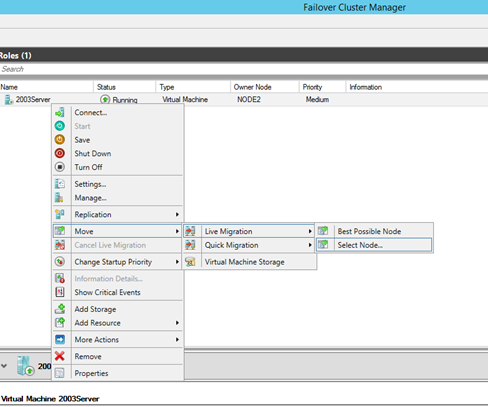The width and height of the screenshot is (488, 407).
Task: Click the red X Remove icon
Action: 60,356
